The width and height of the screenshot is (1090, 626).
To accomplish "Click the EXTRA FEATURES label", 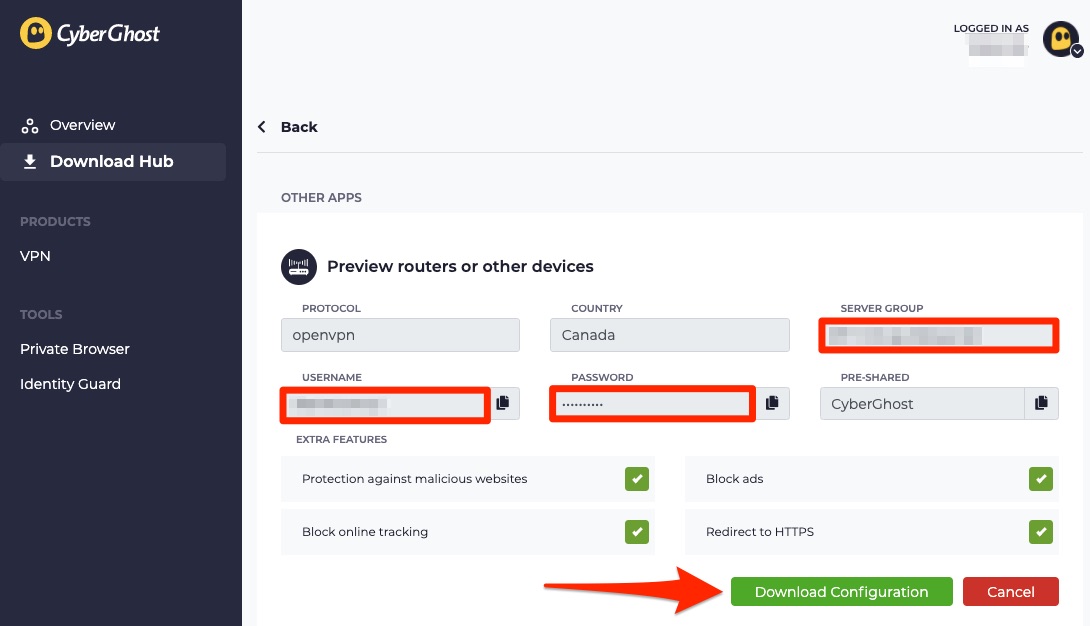I will [341, 439].
